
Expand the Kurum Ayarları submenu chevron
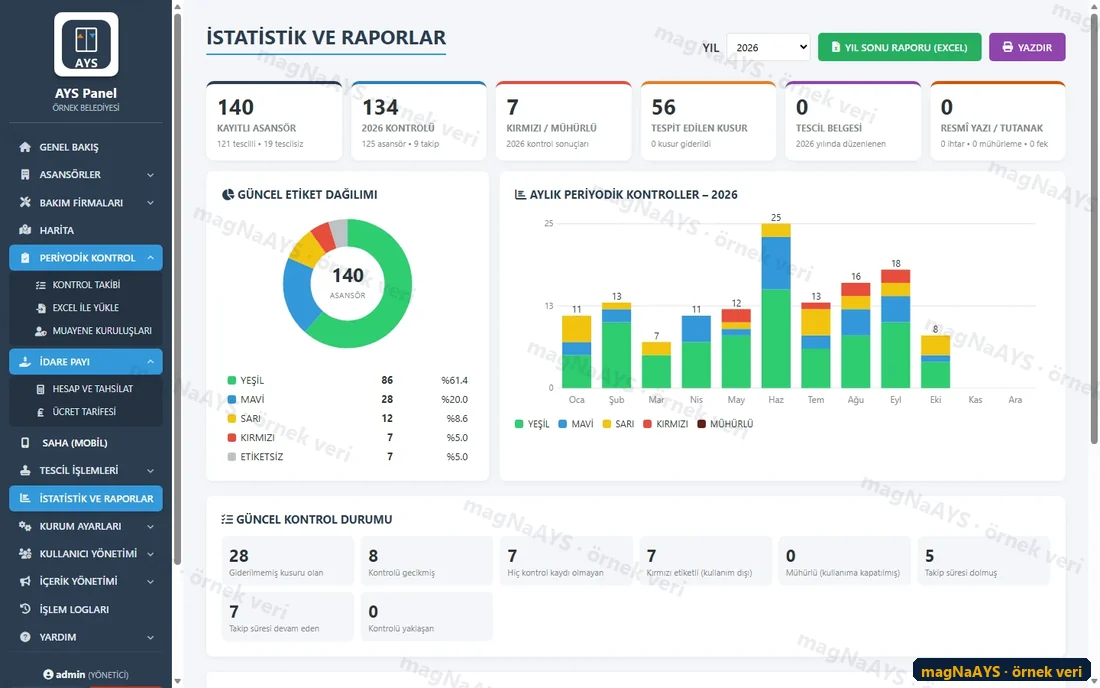pos(150,526)
